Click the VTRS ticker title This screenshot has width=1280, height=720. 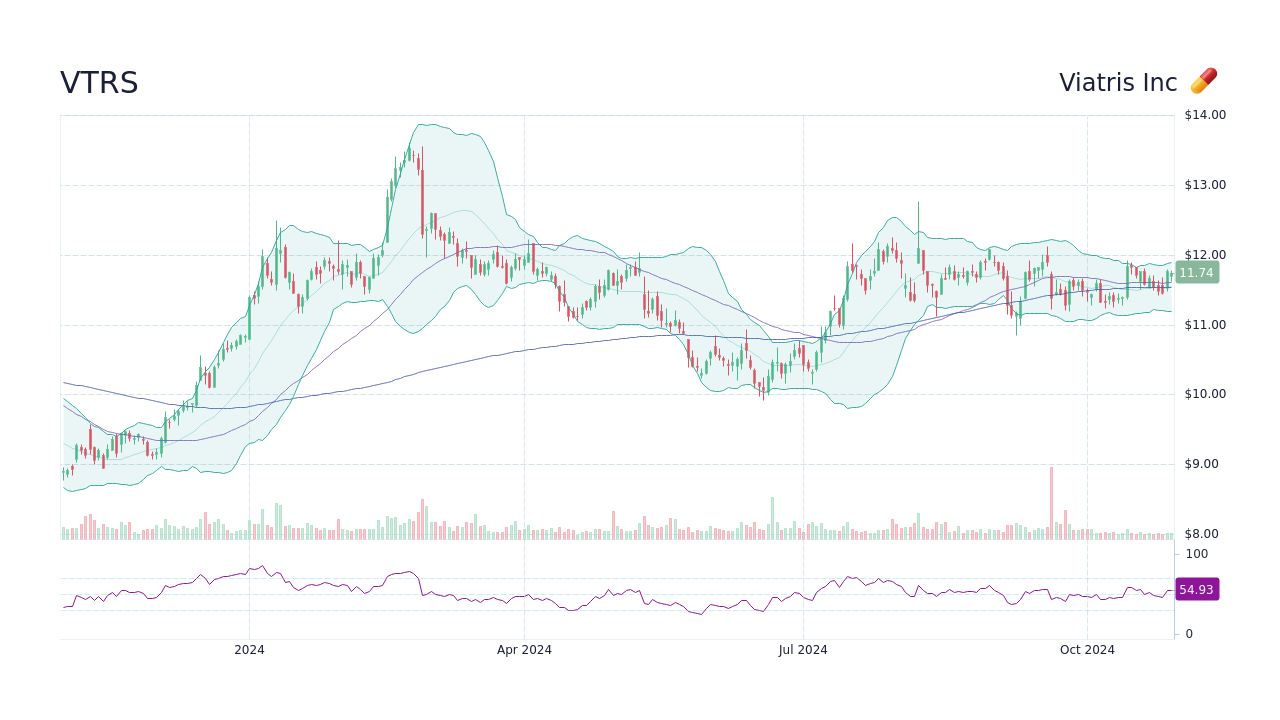pyautogui.click(x=99, y=83)
